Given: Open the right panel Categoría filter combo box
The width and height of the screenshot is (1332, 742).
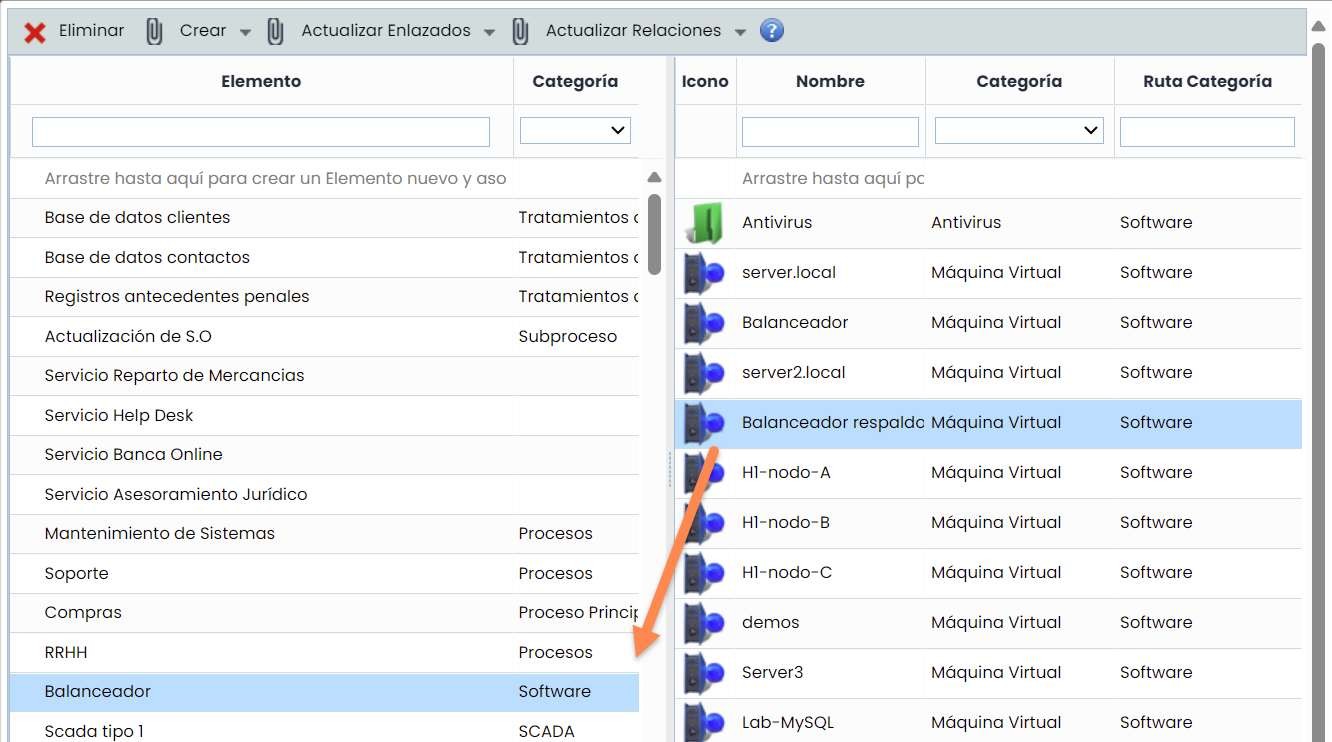Looking at the screenshot, I should [1018, 131].
